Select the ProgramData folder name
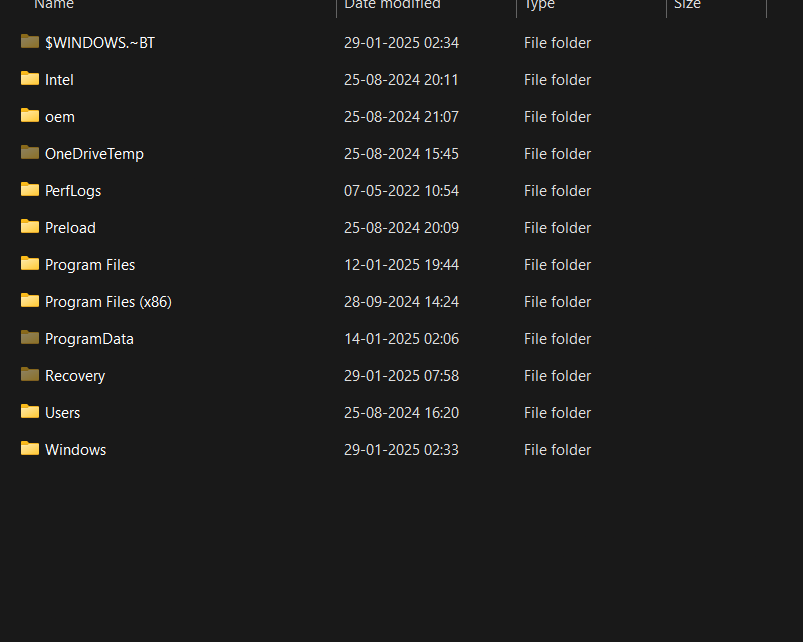The height and width of the screenshot is (642, 803). tap(89, 339)
